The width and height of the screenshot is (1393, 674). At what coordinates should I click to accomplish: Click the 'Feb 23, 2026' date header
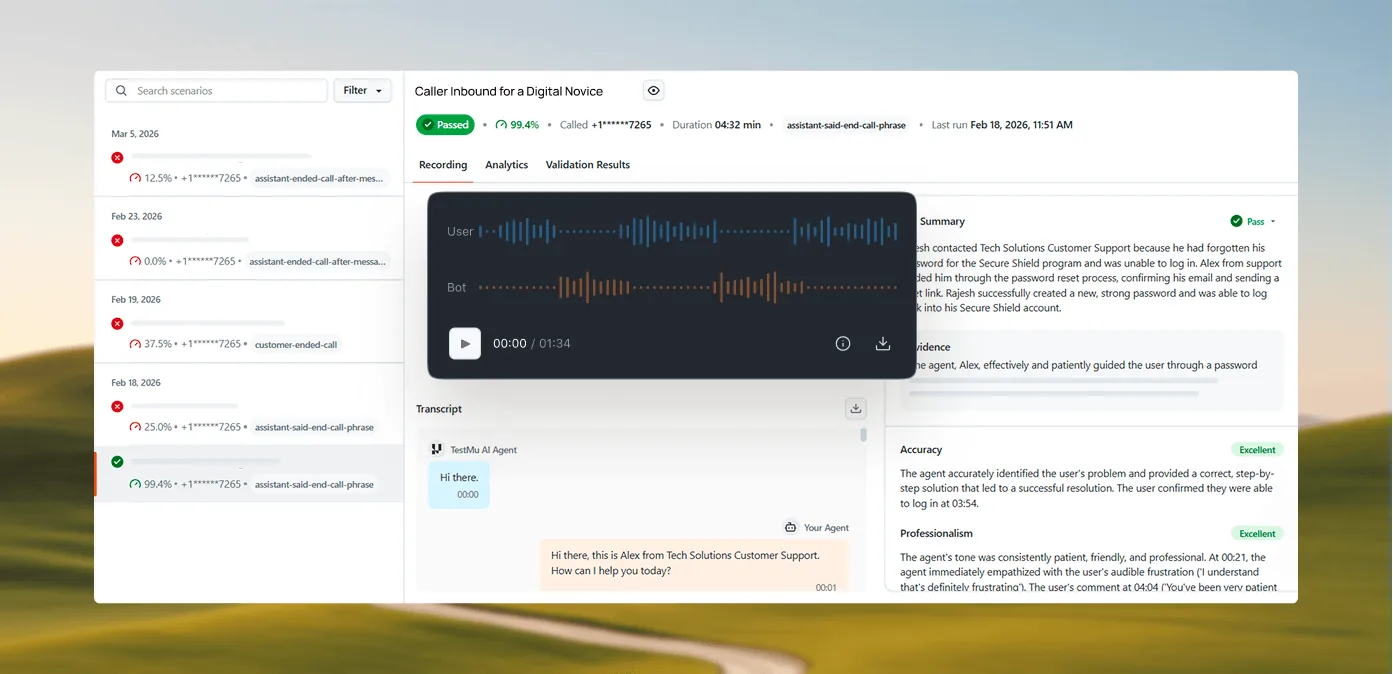pos(137,217)
